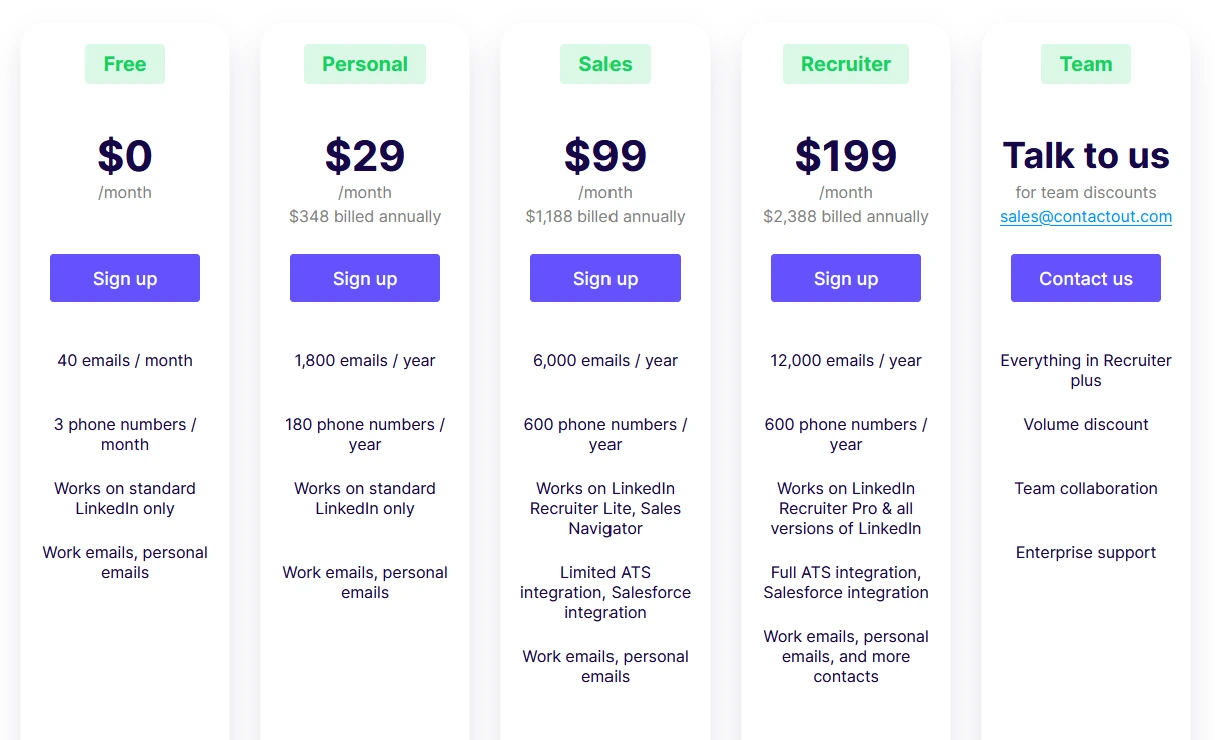
Task: Click the Contact us button
Action: click(x=1085, y=278)
